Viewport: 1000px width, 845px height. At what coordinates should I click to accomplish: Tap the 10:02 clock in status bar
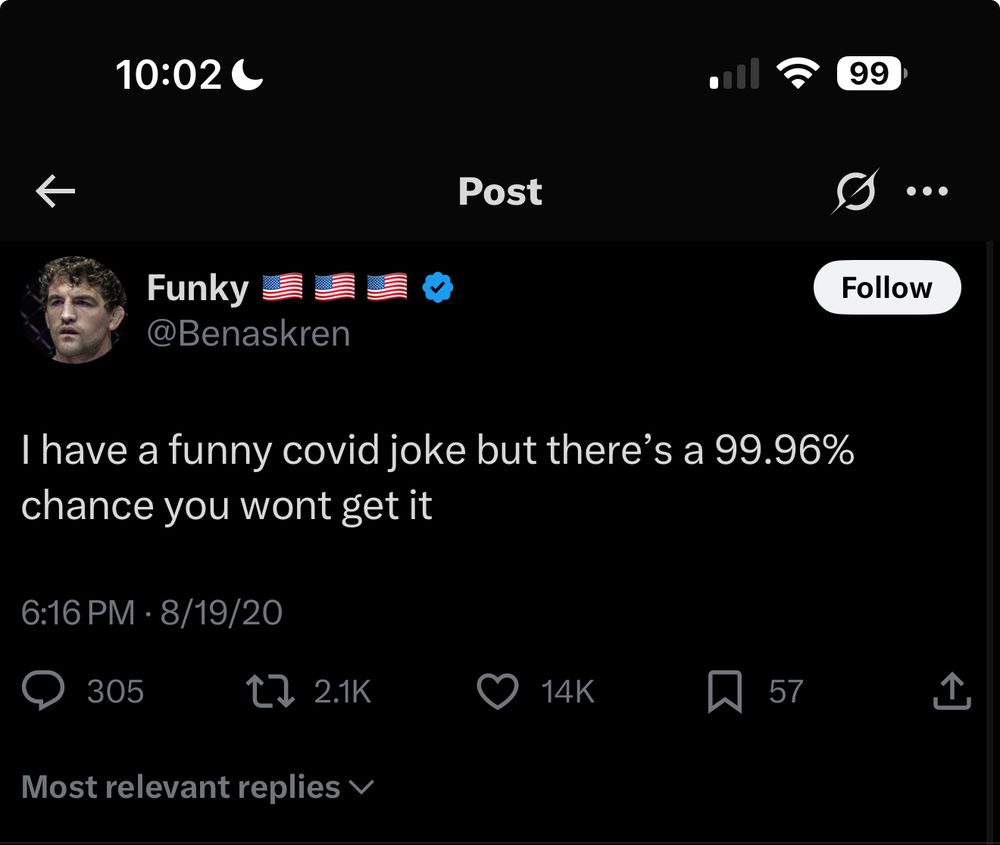pos(167,74)
